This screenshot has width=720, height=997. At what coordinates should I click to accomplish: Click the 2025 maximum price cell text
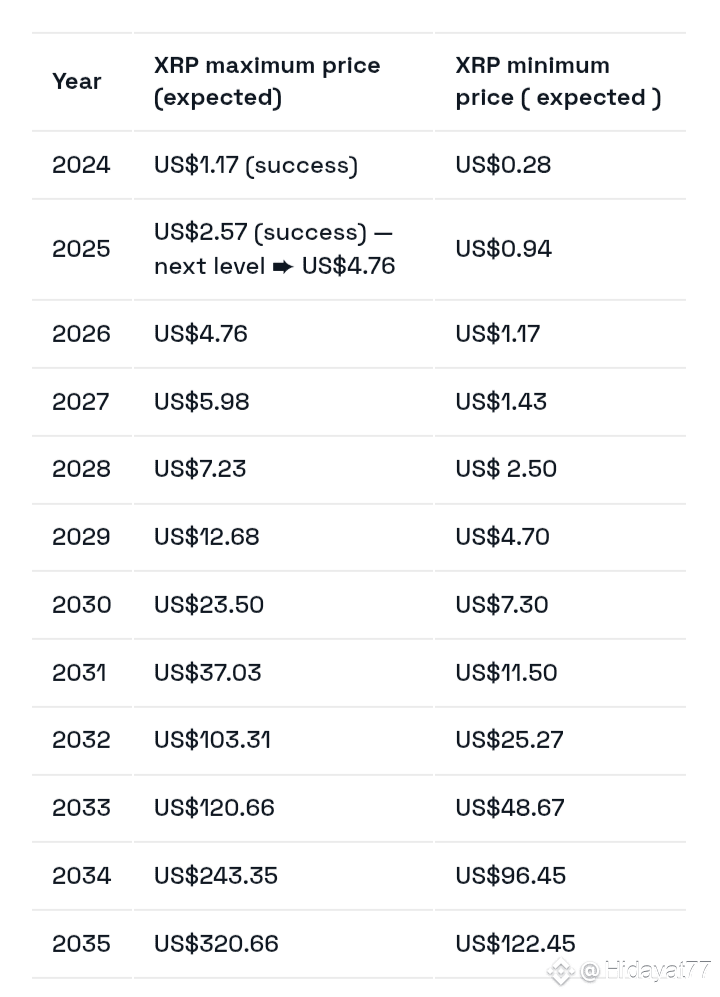275,249
